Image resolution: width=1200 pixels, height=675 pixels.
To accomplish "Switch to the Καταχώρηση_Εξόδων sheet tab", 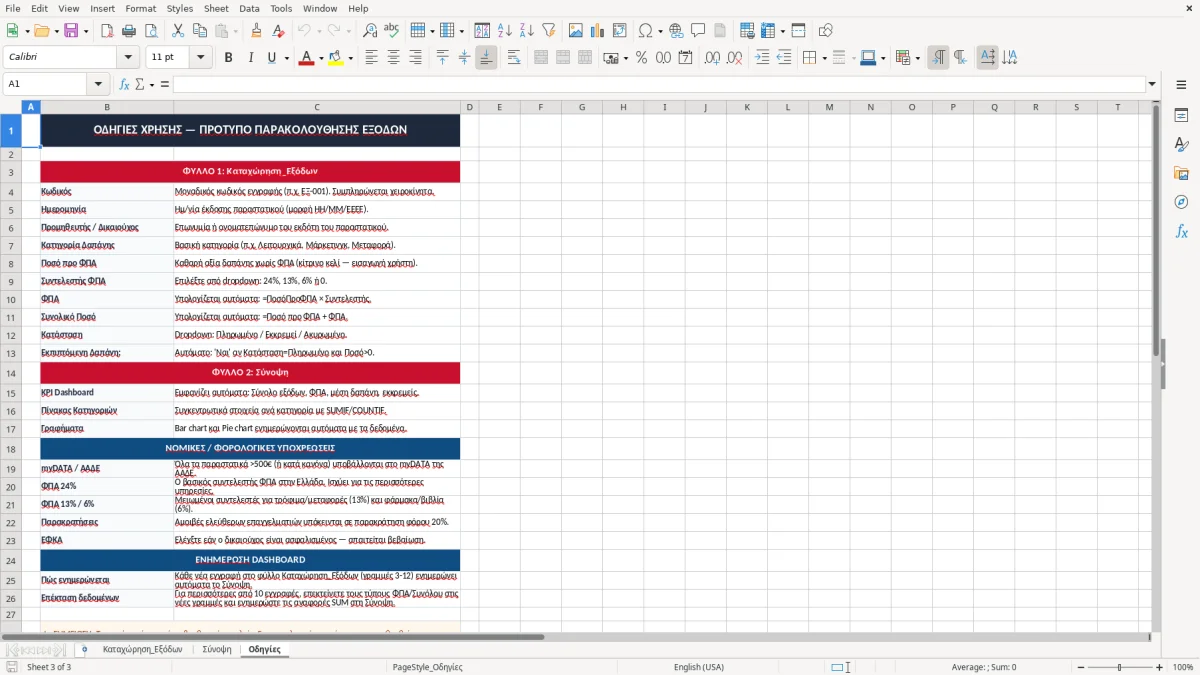I will pos(142,649).
